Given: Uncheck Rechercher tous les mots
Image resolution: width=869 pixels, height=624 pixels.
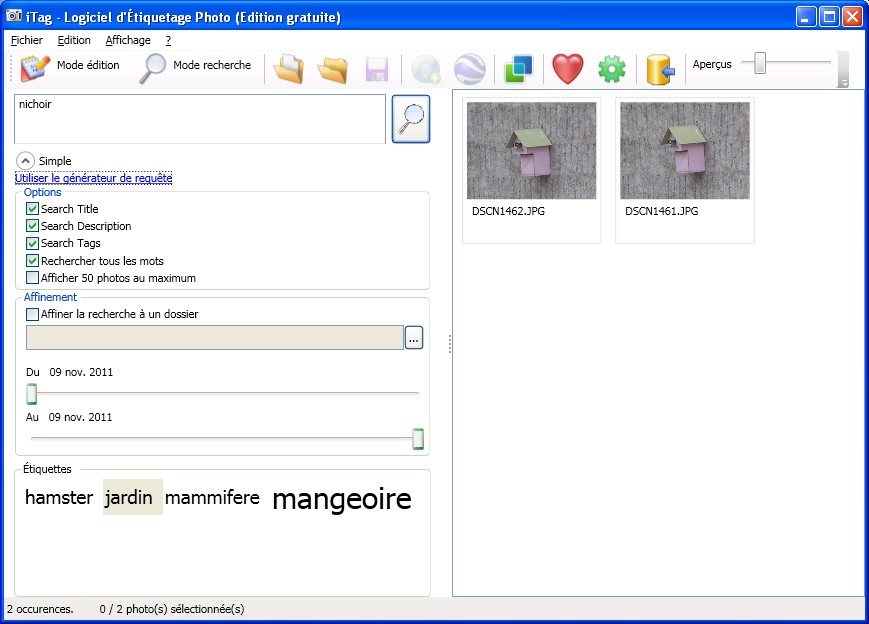Looking at the screenshot, I should pos(33,260).
